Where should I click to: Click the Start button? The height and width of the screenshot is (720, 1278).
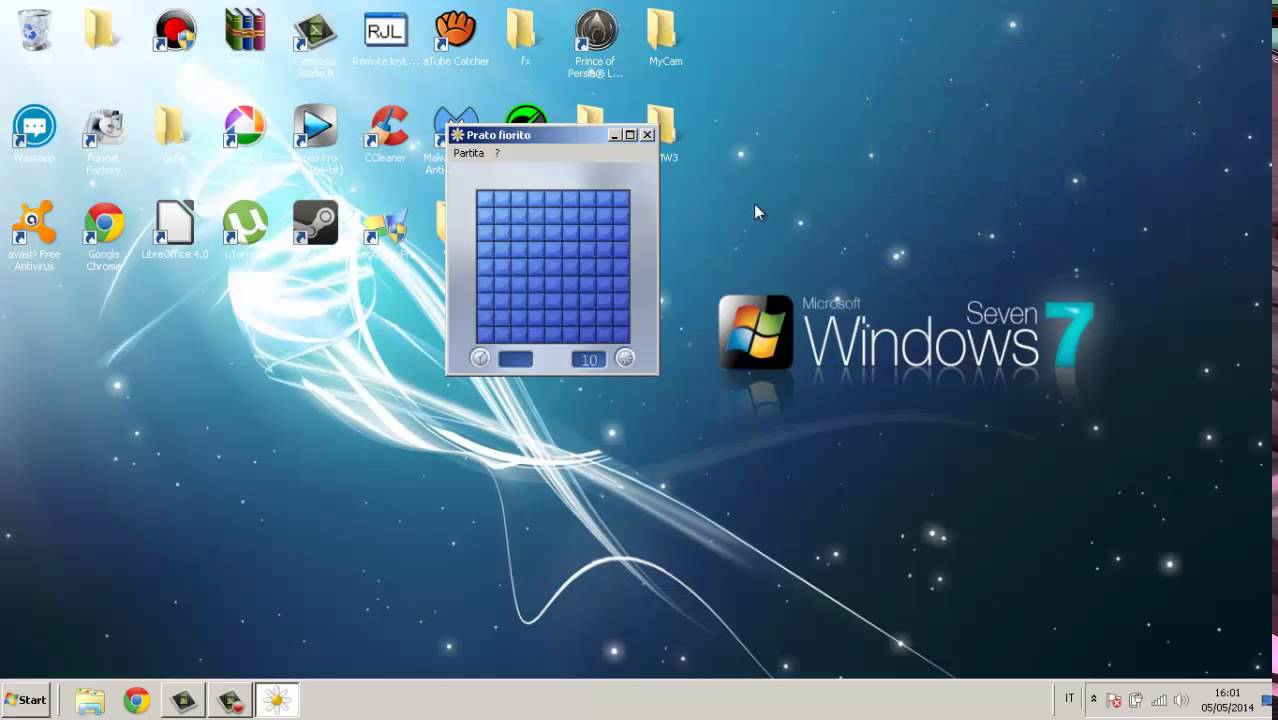(26, 700)
